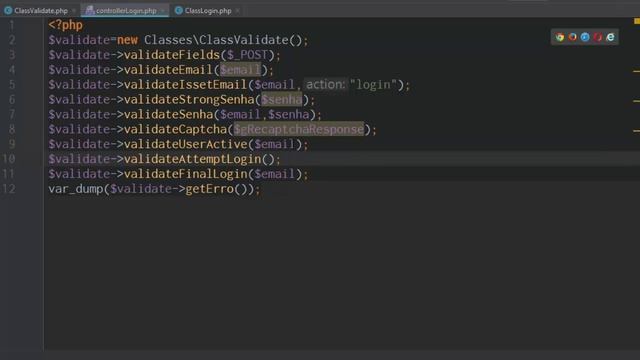Click line number 12 in gutter
The width and height of the screenshot is (640, 360).
[x=9, y=189]
